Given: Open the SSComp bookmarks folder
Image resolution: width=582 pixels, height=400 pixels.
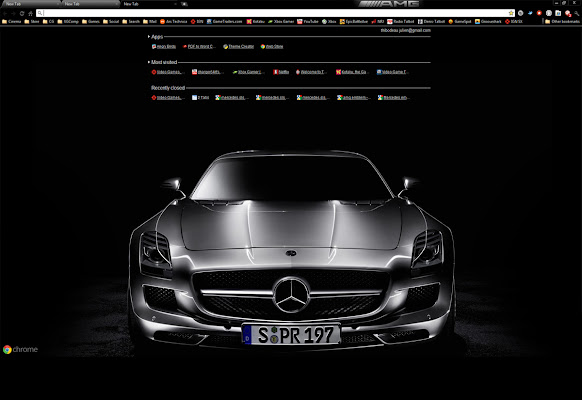Looking at the screenshot, I should [68, 22].
